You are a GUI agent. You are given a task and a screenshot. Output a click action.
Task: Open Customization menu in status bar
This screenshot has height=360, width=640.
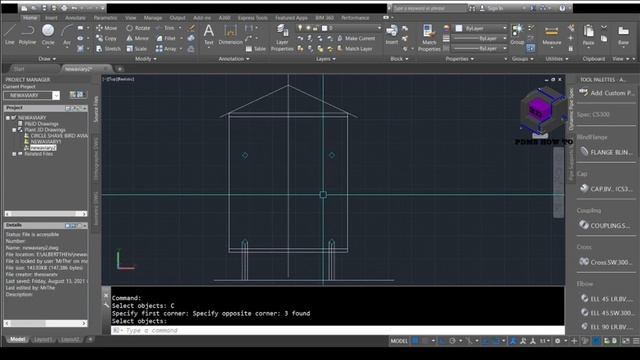pos(636,341)
